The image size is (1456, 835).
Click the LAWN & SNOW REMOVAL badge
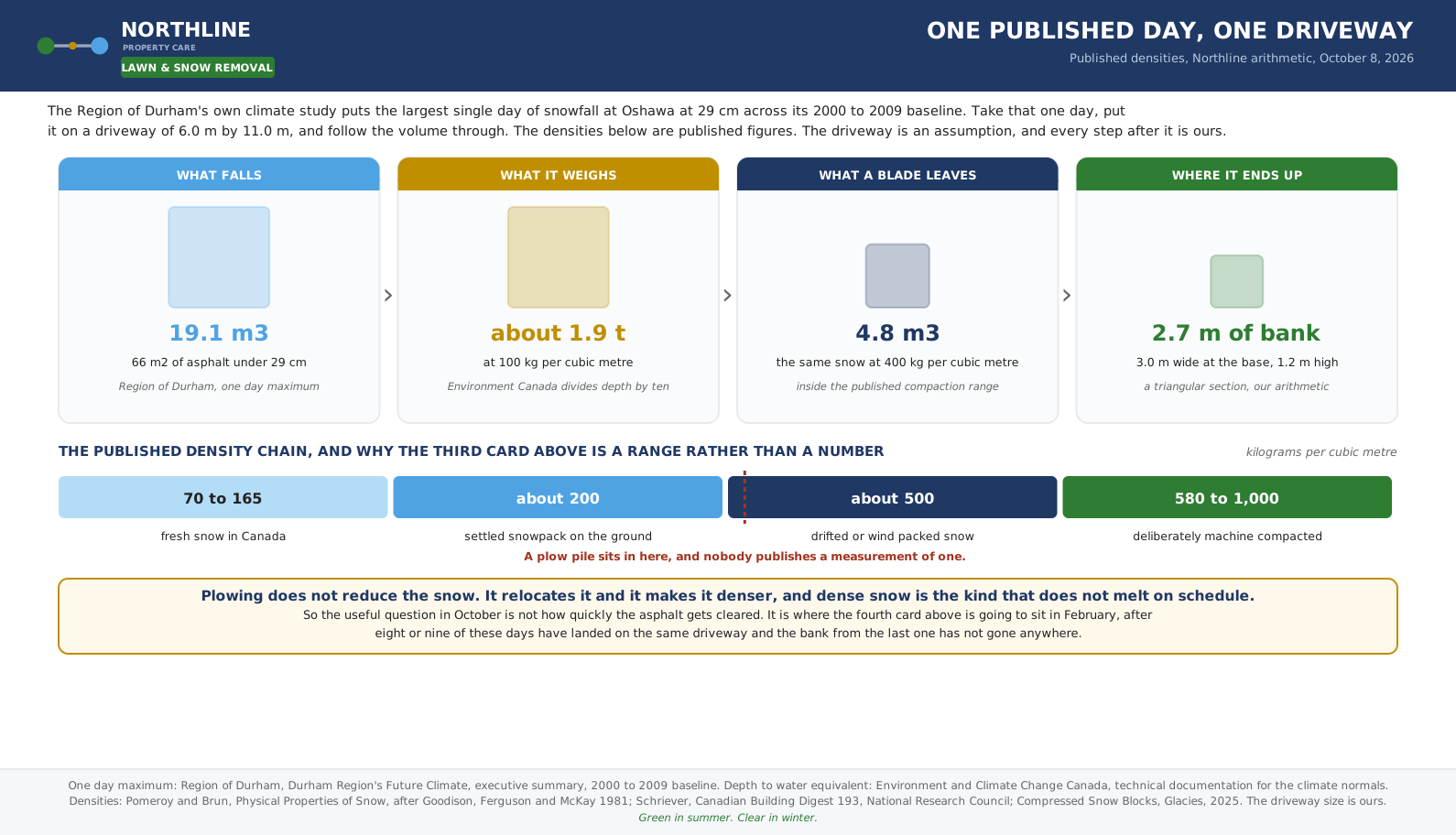pos(198,67)
